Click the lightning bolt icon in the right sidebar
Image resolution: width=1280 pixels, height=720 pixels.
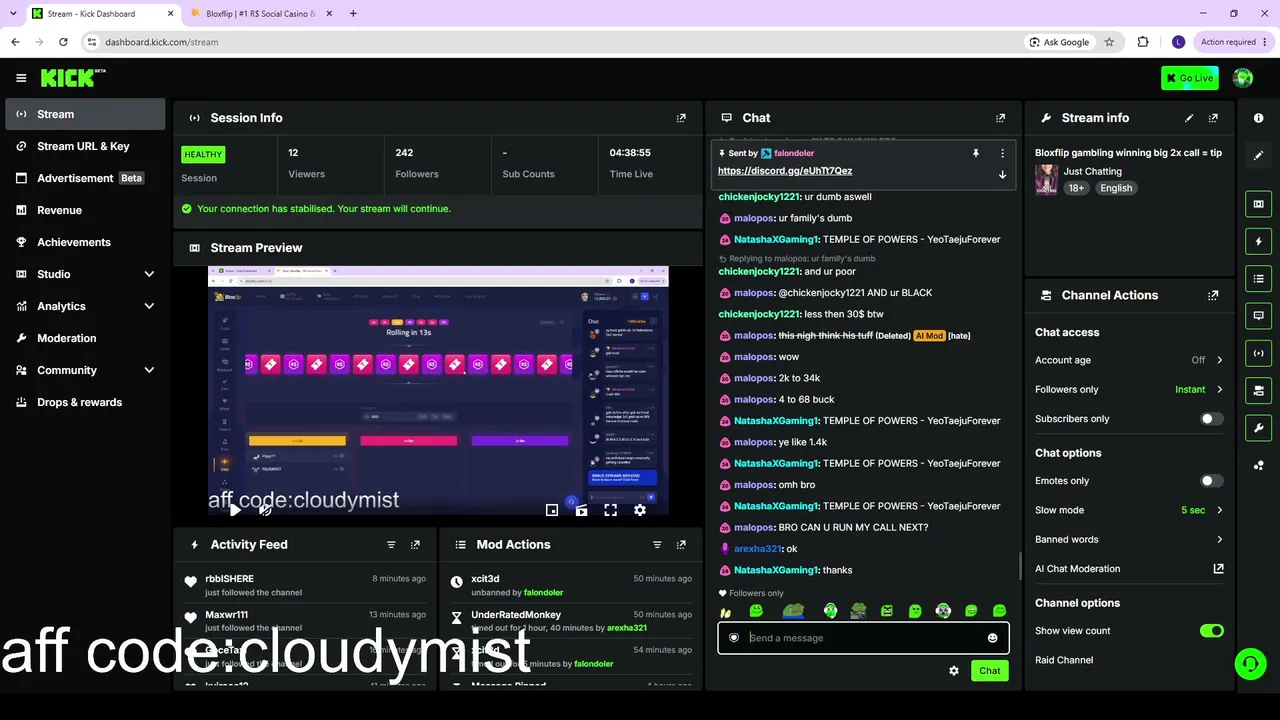pyautogui.click(x=1259, y=241)
